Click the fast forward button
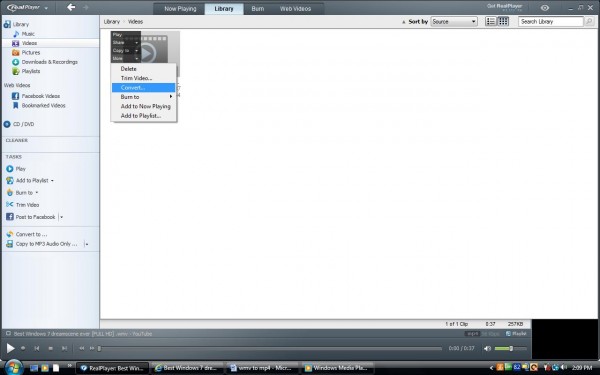 92,348
